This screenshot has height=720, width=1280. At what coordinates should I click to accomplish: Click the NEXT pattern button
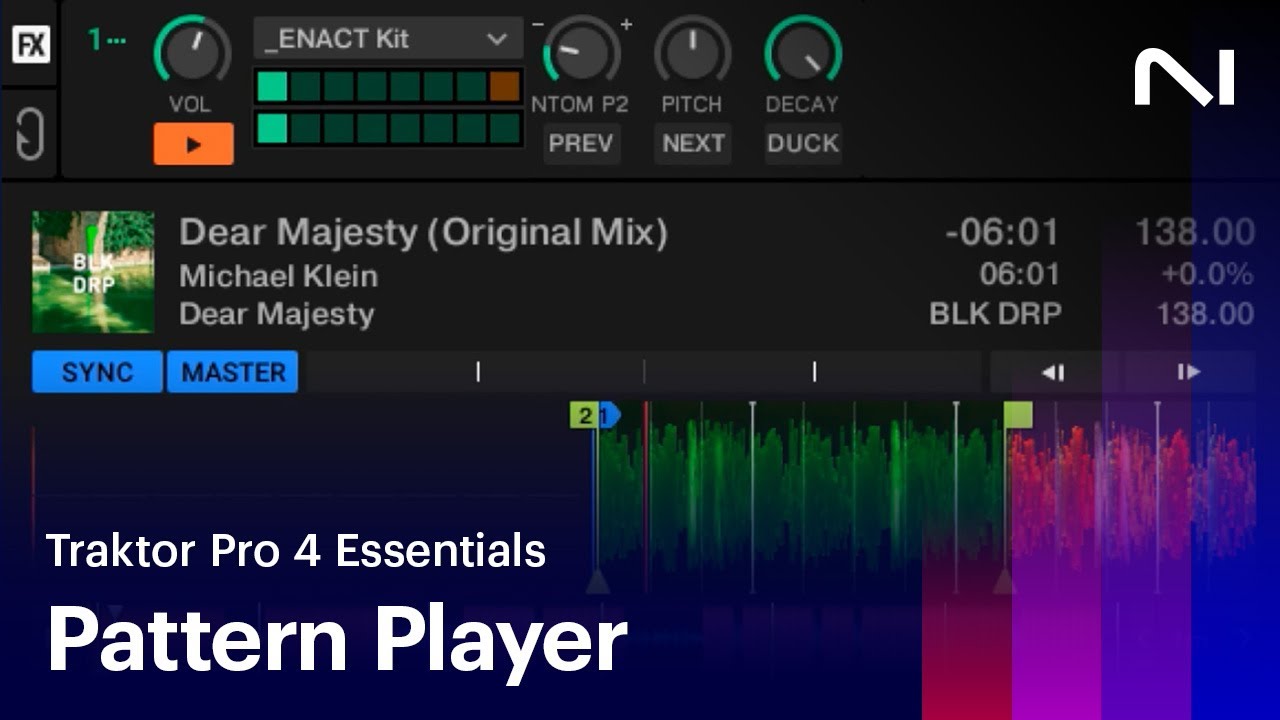tap(693, 144)
